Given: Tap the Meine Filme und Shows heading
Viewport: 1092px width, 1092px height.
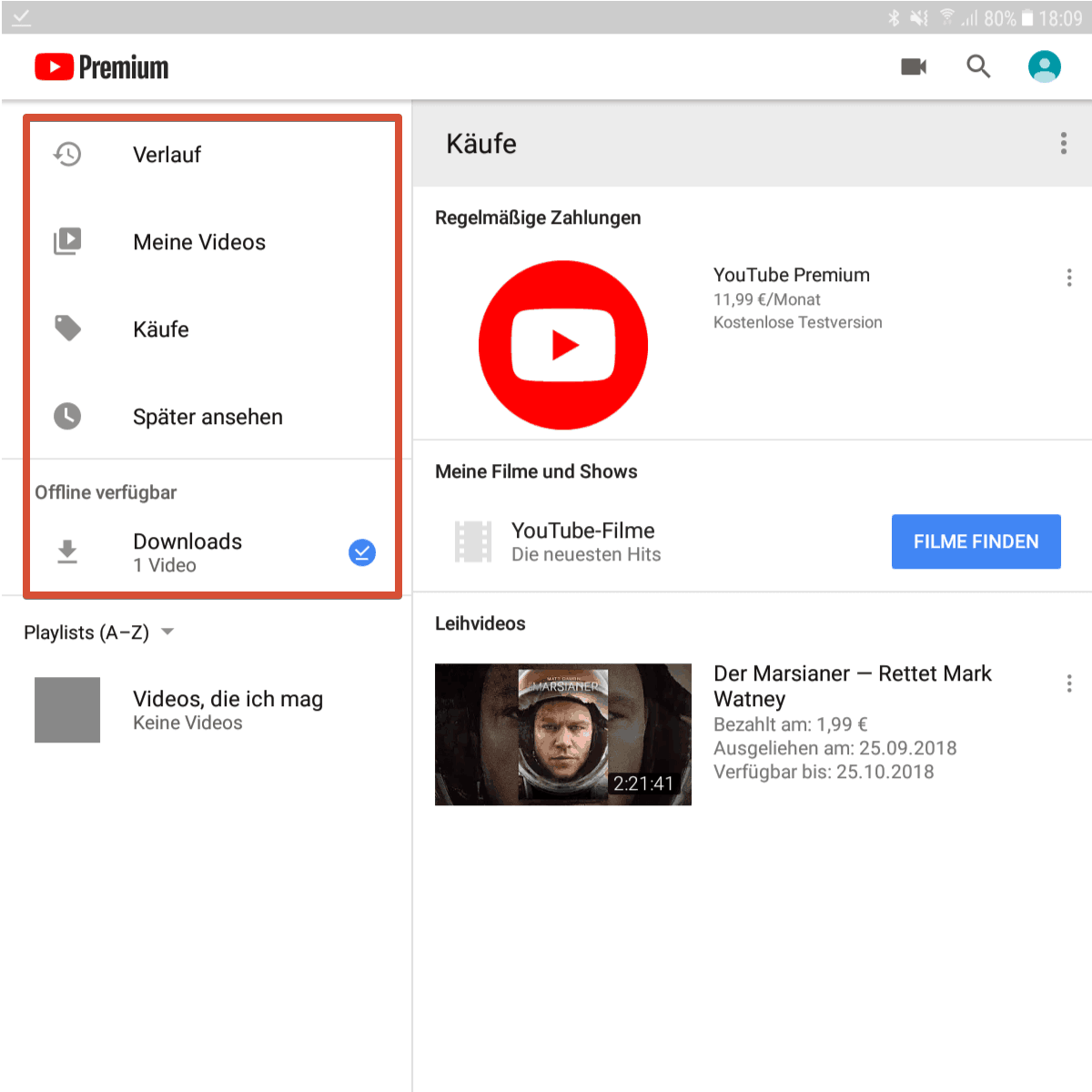Looking at the screenshot, I should coord(536,471).
